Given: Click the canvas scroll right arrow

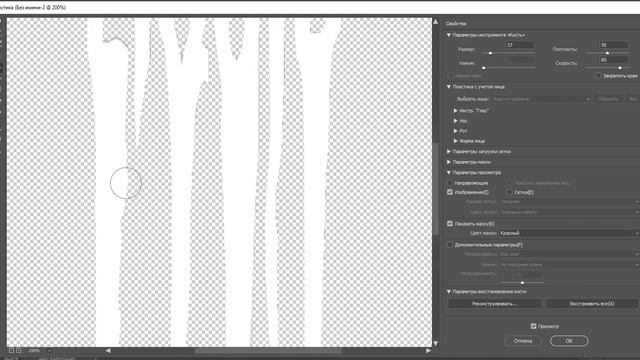Looking at the screenshot, I should 428,351.
